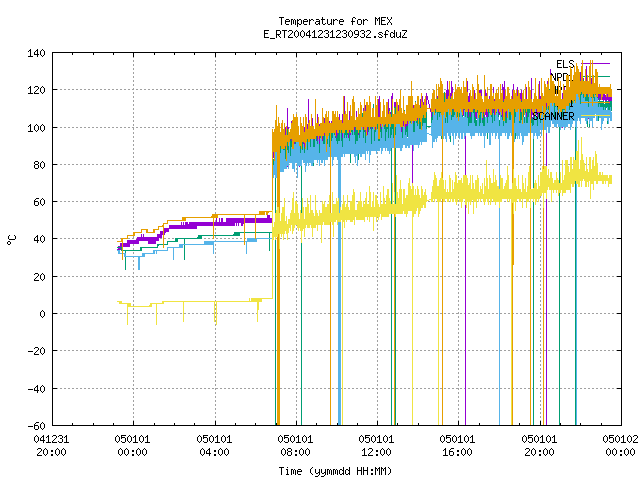The height and width of the screenshot is (480, 640).
Task: Select the 'SCANNER' legend label
Action: [x=553, y=116]
